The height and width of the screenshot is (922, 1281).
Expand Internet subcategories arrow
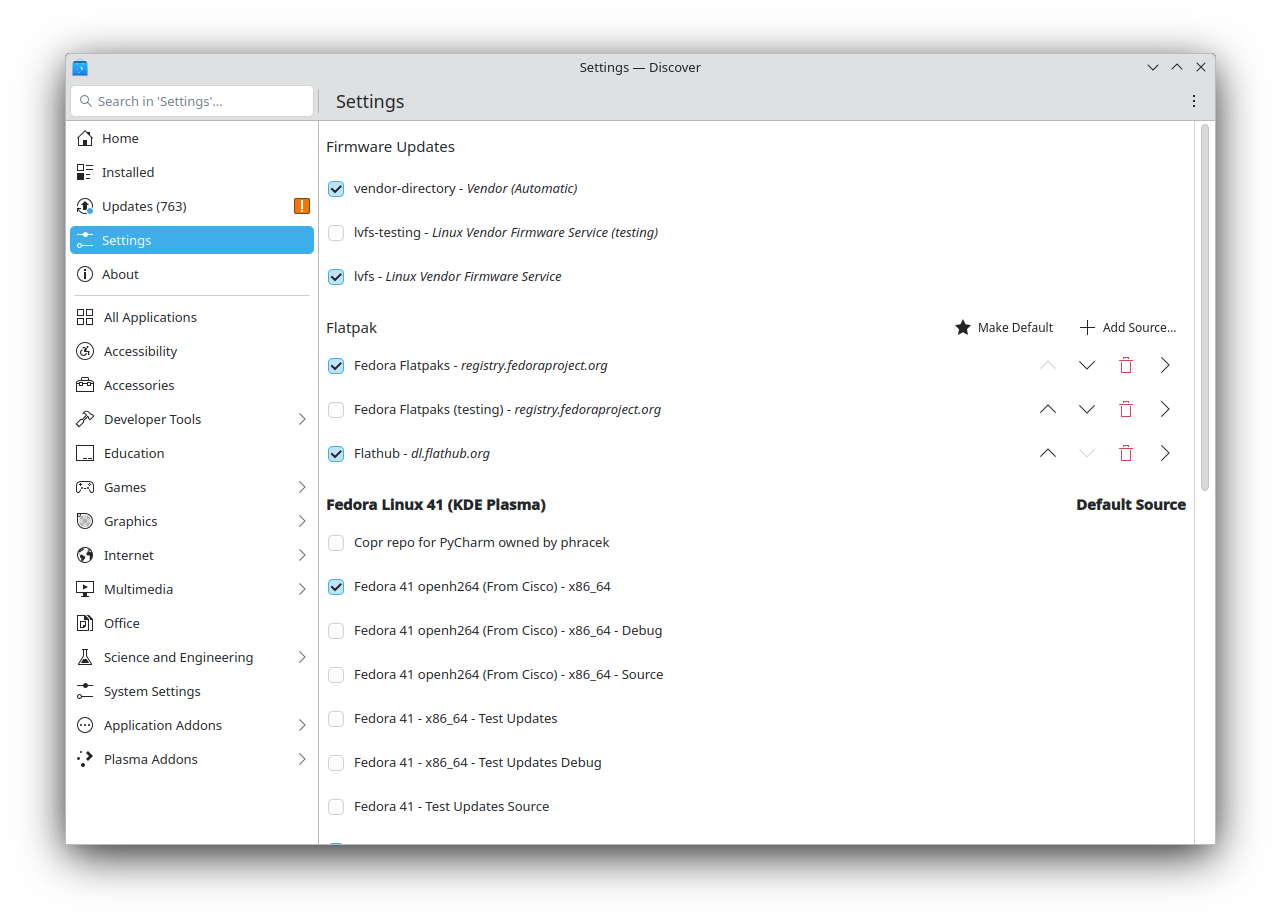pyautogui.click(x=302, y=555)
